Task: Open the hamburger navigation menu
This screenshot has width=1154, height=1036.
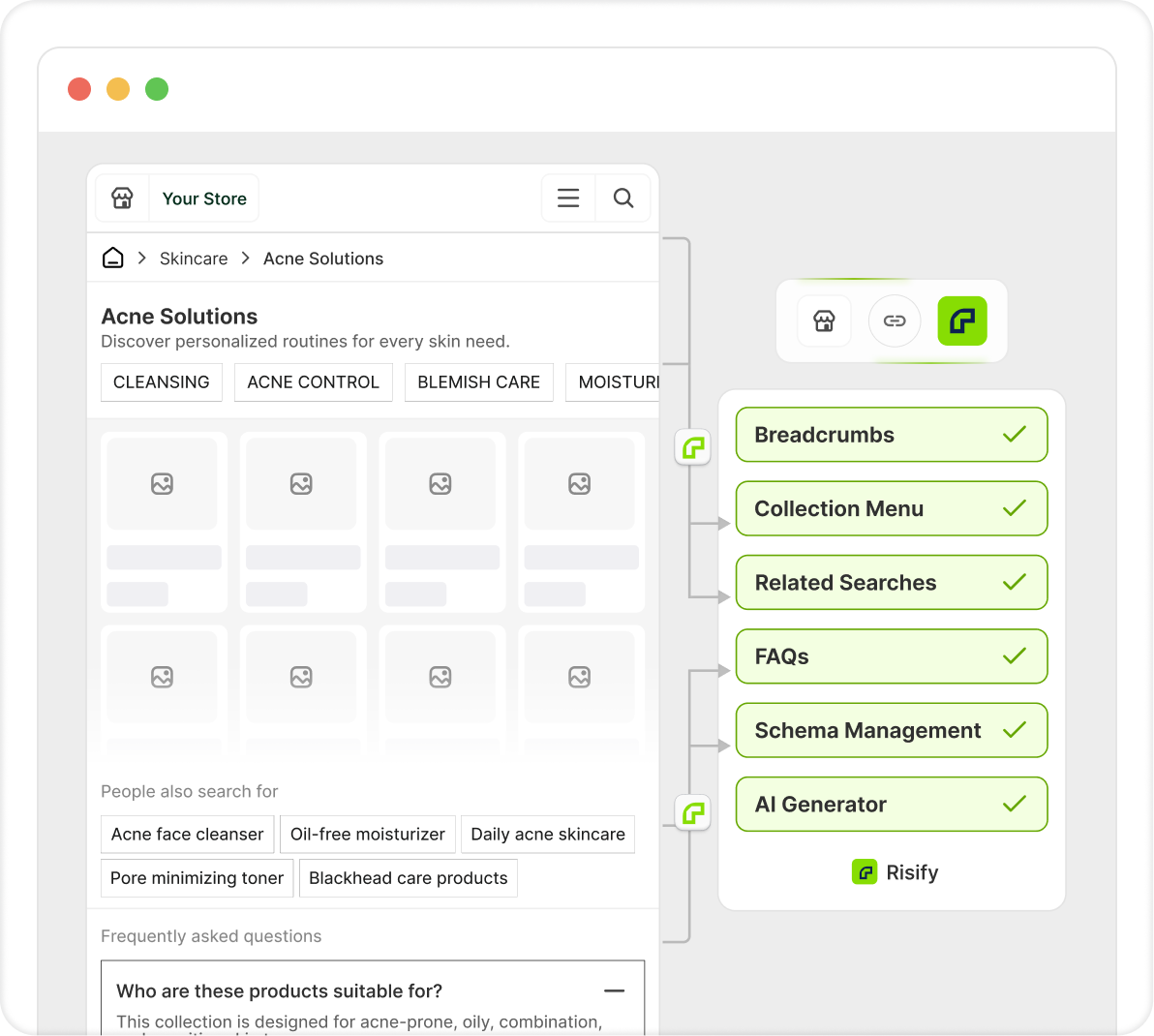Action: tap(568, 198)
